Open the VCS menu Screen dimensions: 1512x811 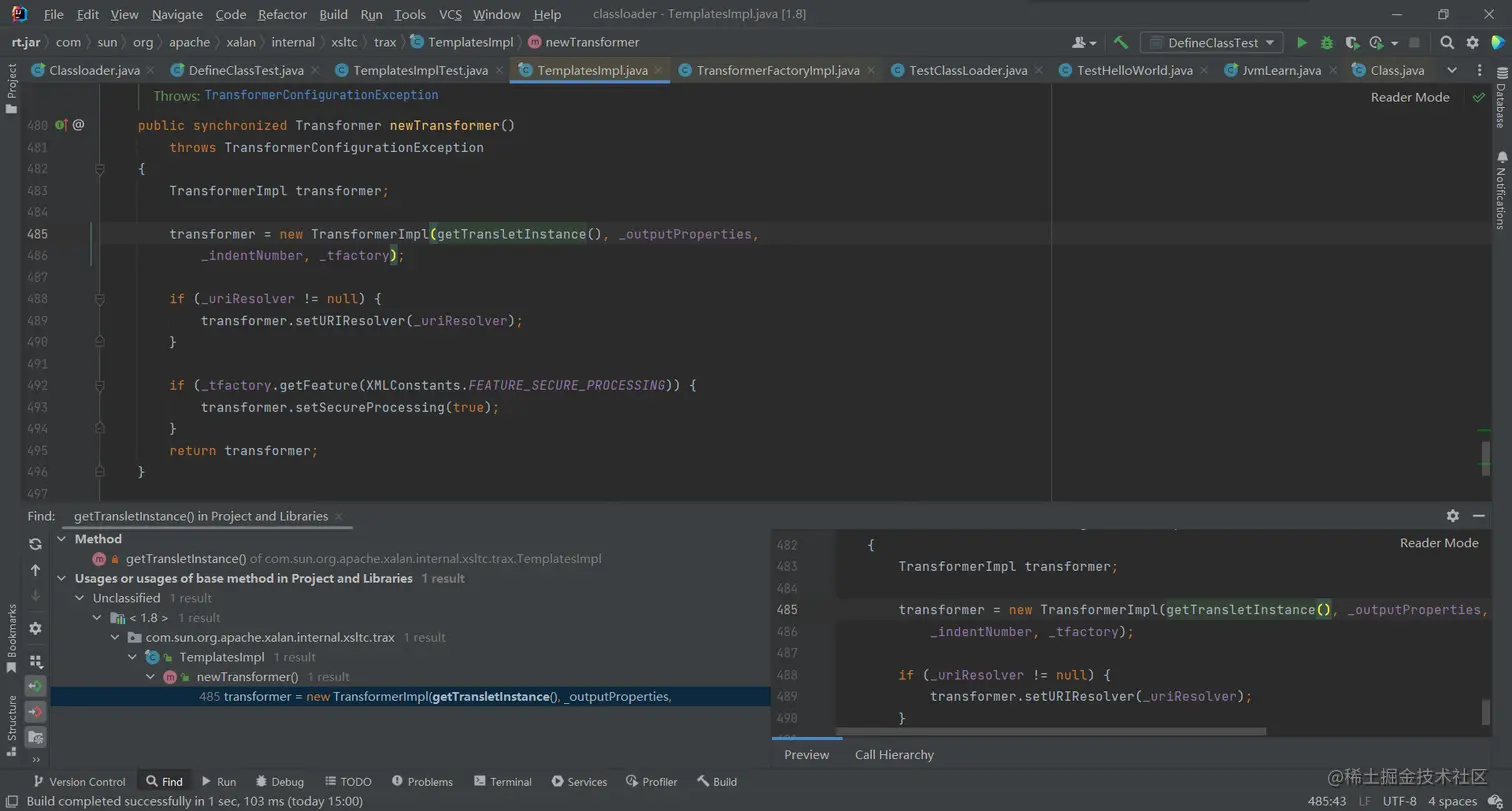click(x=450, y=15)
